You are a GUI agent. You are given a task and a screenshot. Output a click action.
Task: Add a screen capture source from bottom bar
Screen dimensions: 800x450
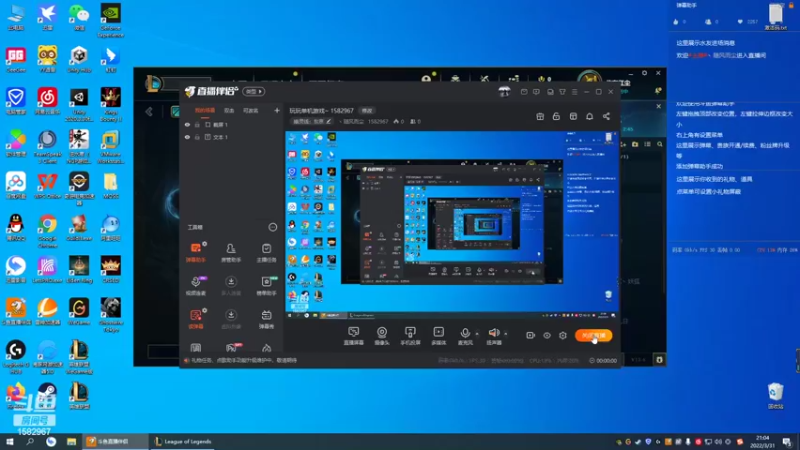point(354,336)
